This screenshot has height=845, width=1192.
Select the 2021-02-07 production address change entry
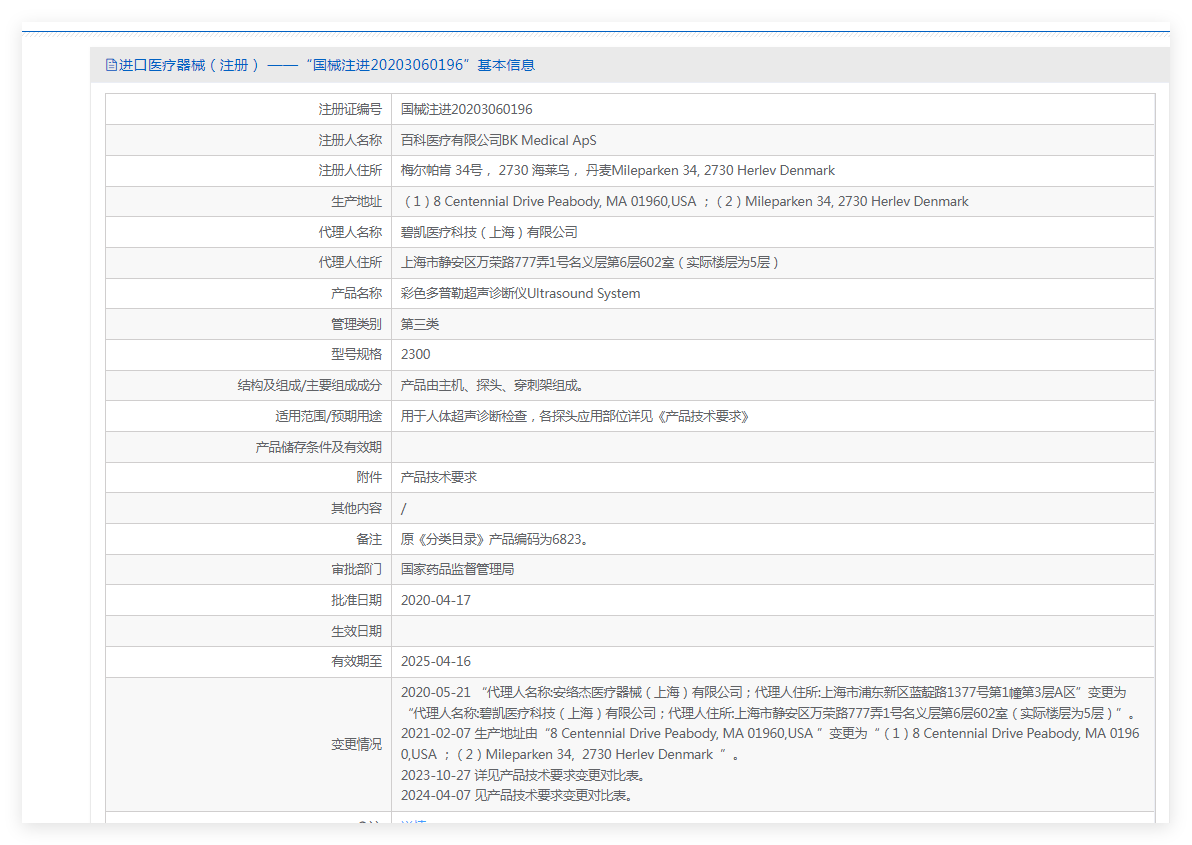pos(770,744)
